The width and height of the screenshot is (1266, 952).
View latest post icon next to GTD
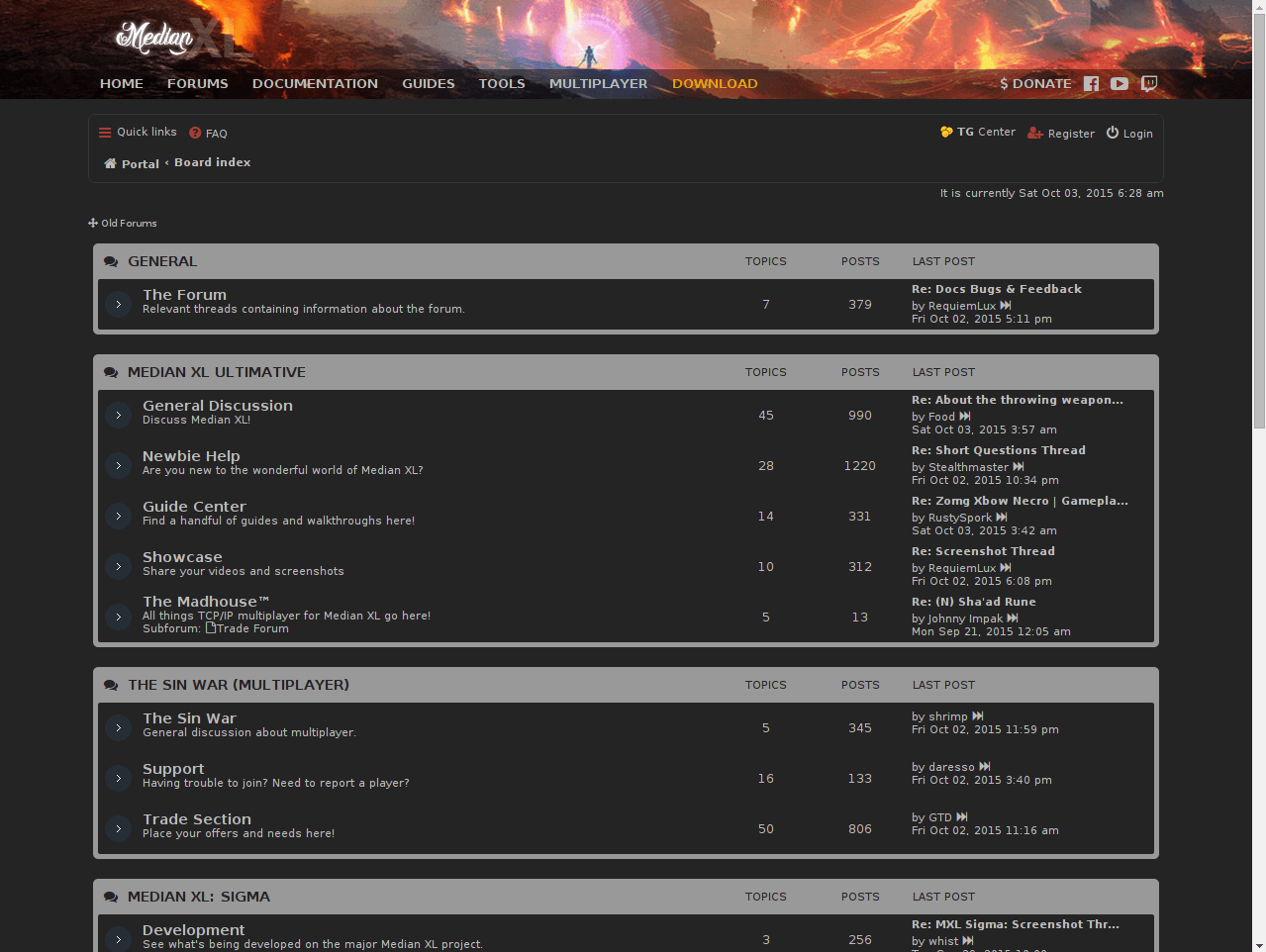962,817
